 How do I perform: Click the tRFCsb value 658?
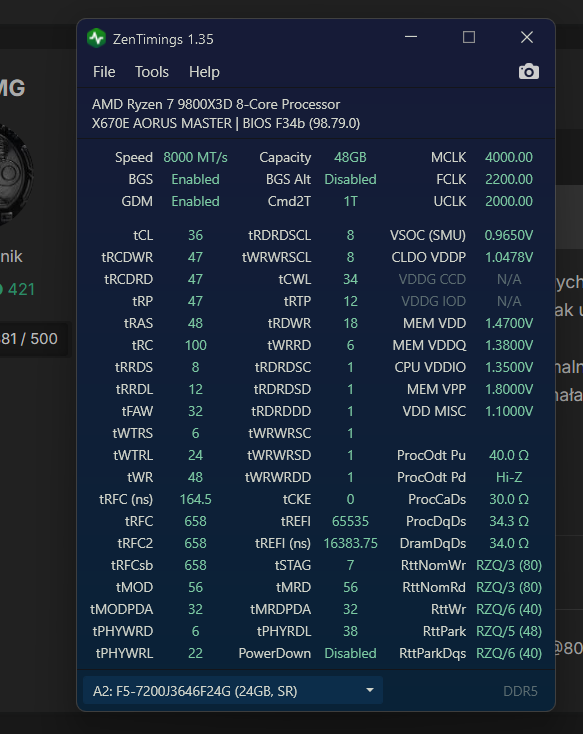pos(195,565)
